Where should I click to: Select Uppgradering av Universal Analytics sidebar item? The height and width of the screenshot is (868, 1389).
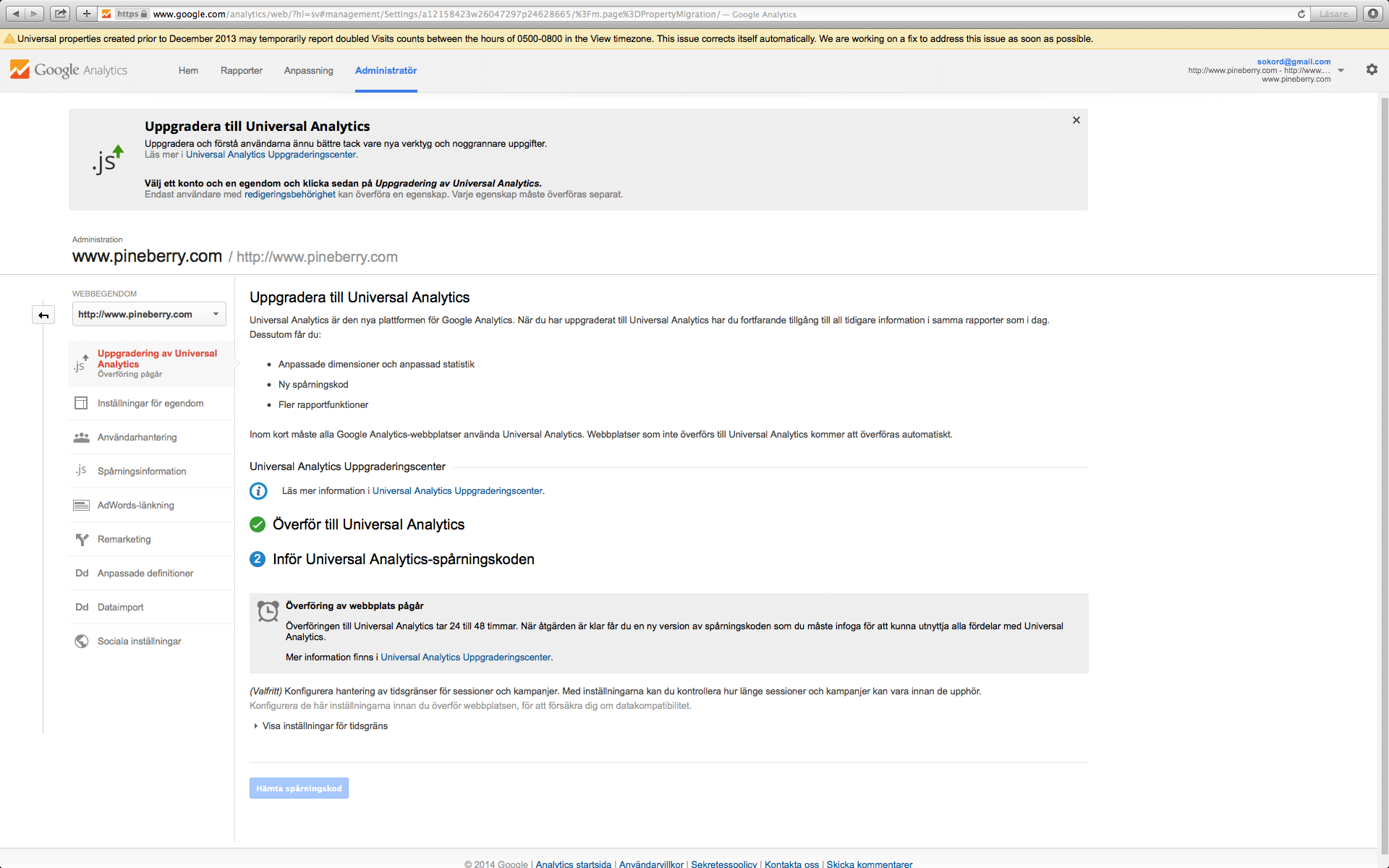[x=152, y=363]
